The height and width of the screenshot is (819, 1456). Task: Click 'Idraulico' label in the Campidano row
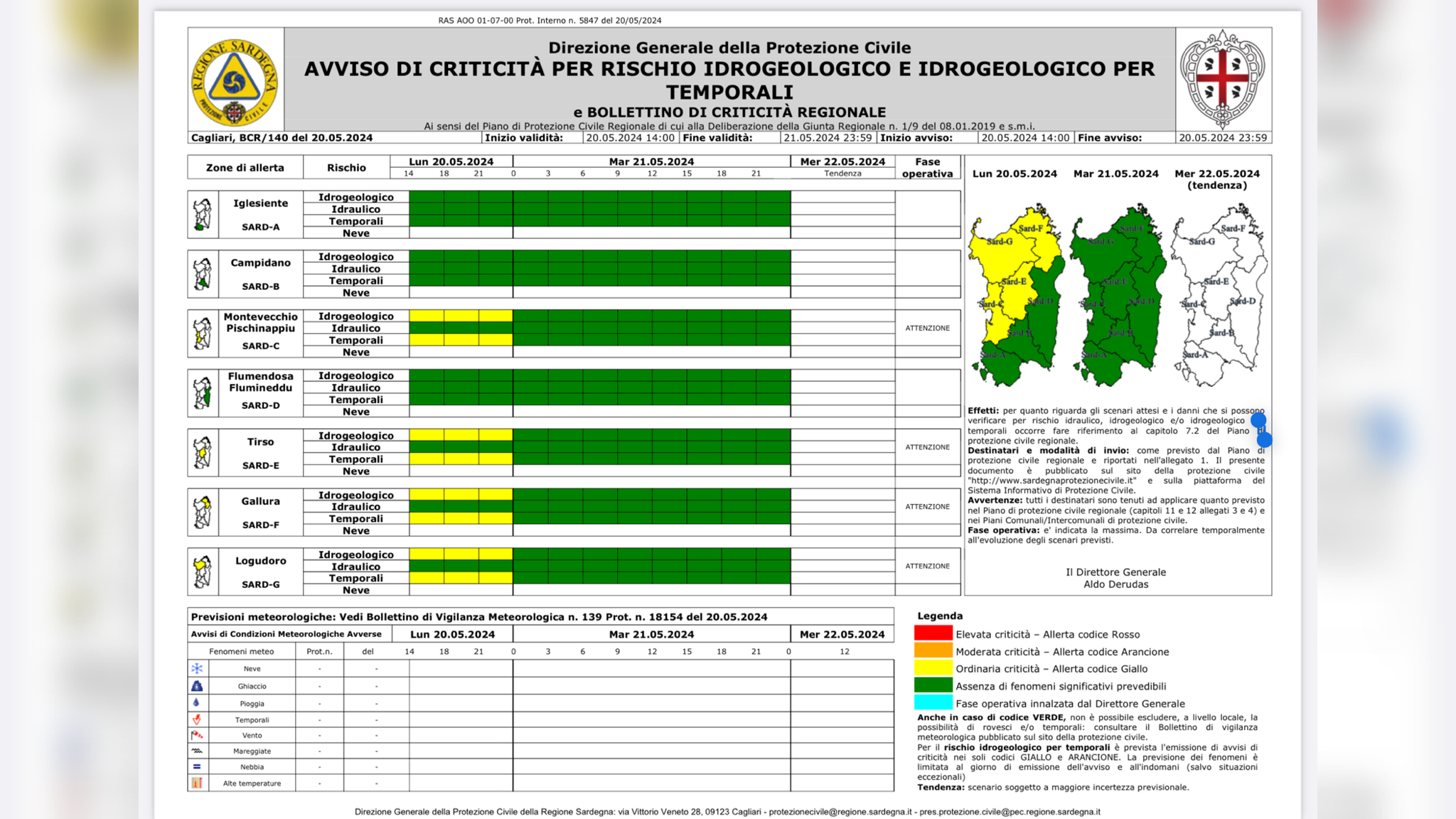(x=355, y=269)
